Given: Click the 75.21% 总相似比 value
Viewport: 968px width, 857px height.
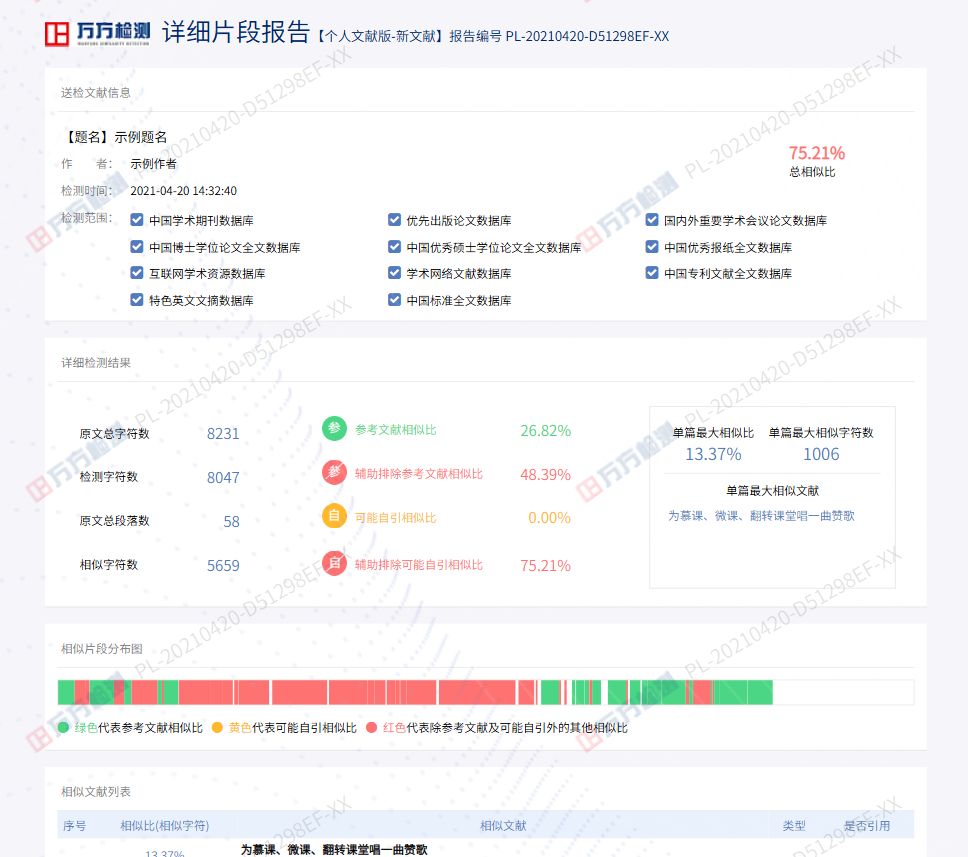Looking at the screenshot, I should tap(816, 153).
